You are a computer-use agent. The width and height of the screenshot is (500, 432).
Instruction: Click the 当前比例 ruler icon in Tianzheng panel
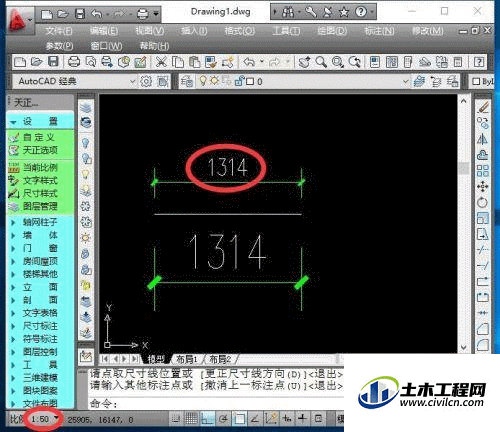coord(14,168)
